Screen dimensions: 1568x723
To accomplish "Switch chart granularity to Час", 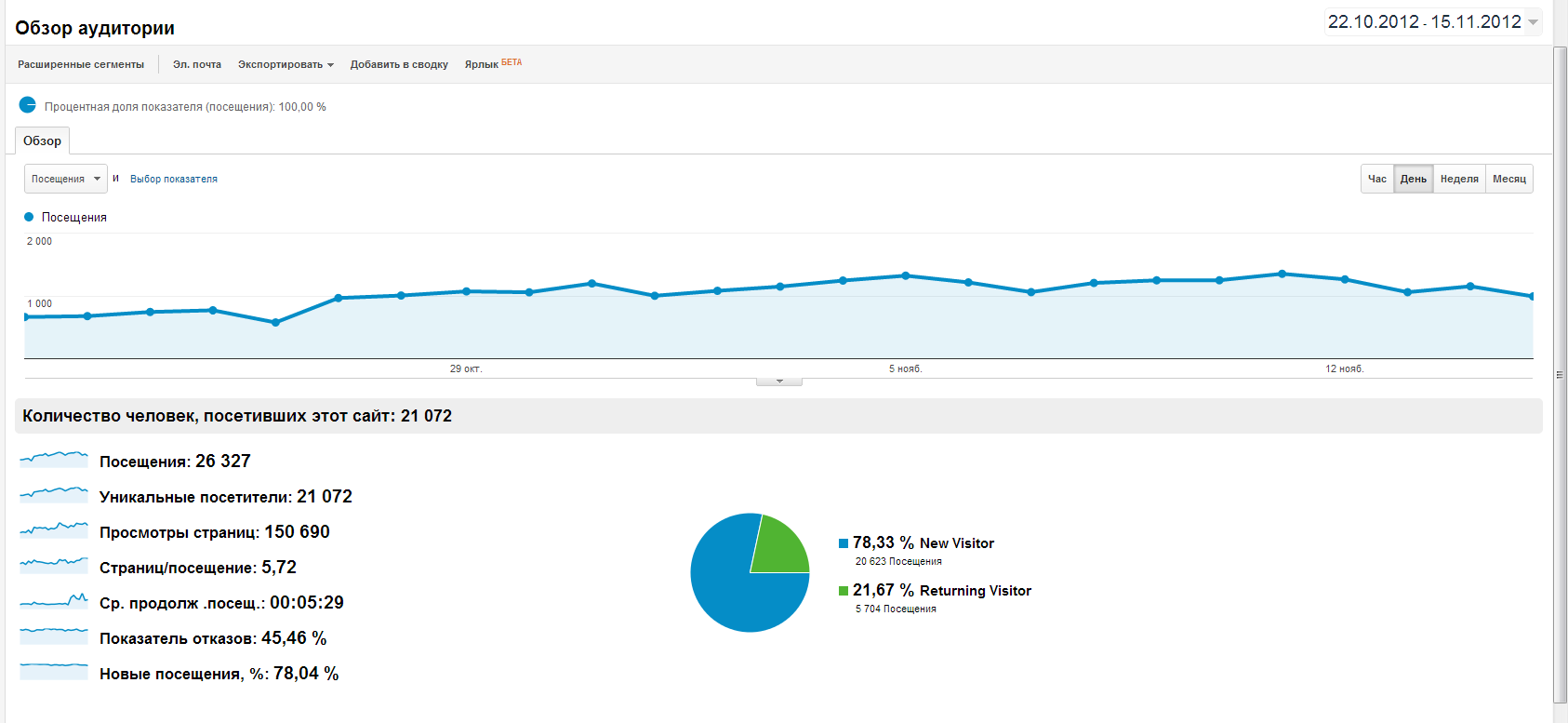I will click(1376, 179).
